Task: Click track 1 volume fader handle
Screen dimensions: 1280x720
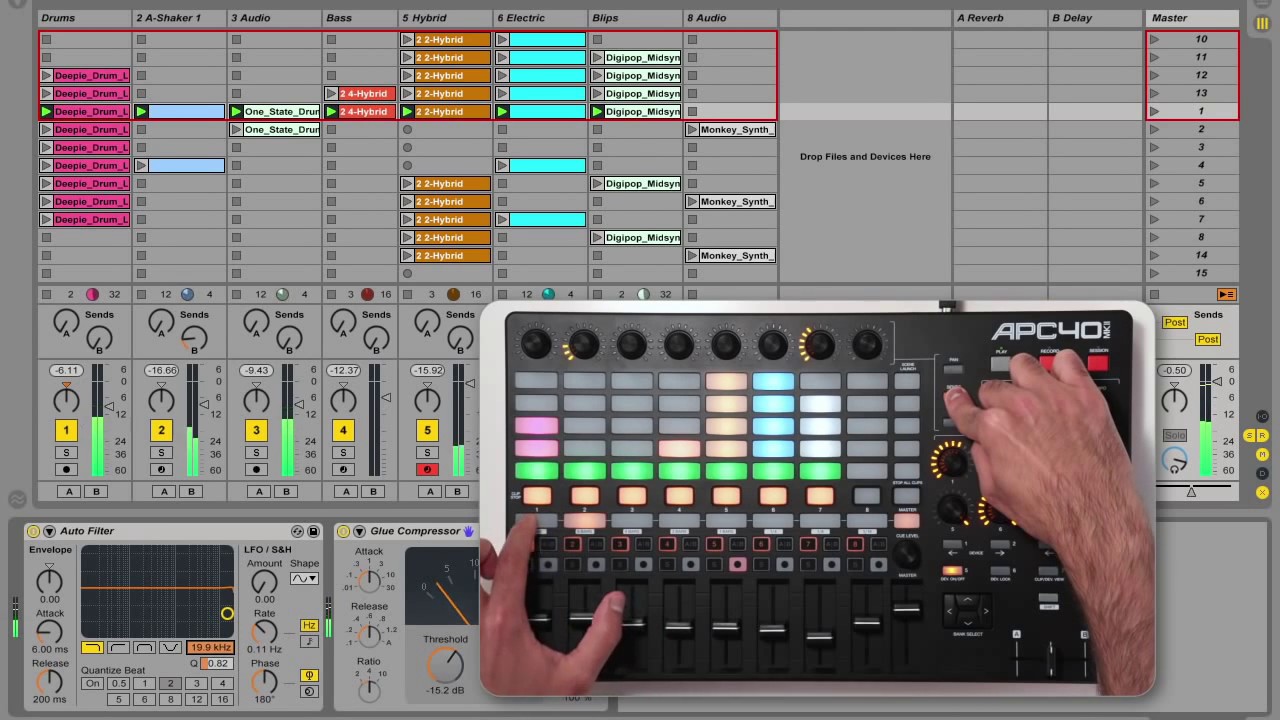Action: 109,407
